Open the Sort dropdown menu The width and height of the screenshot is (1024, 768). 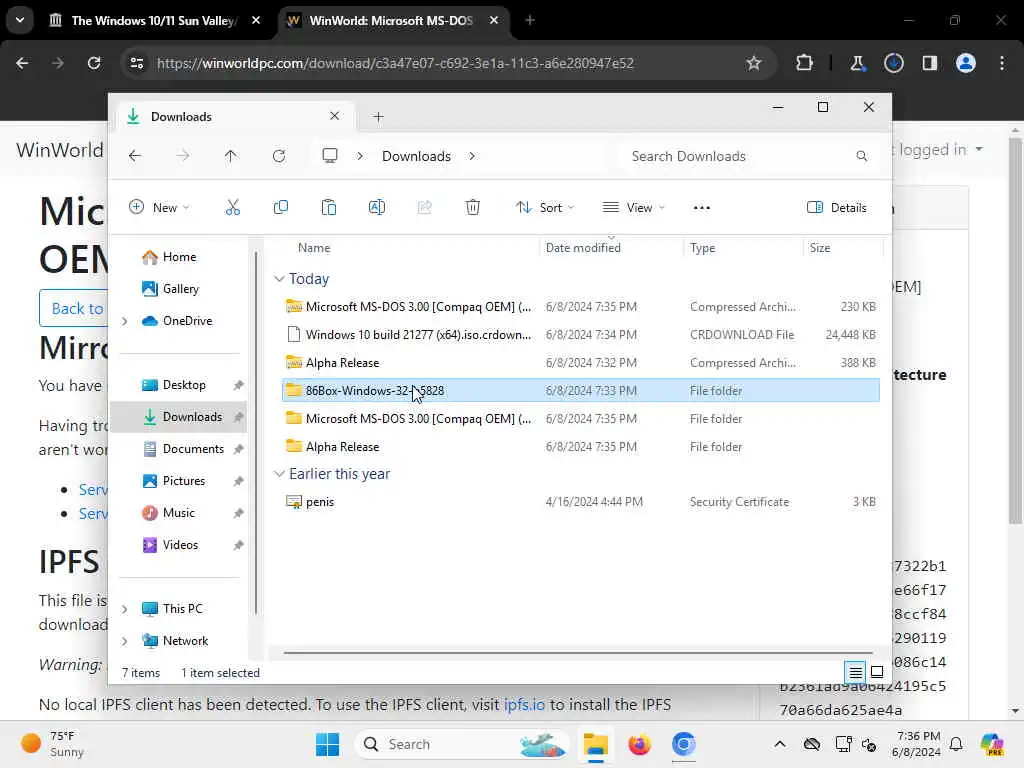(545, 208)
